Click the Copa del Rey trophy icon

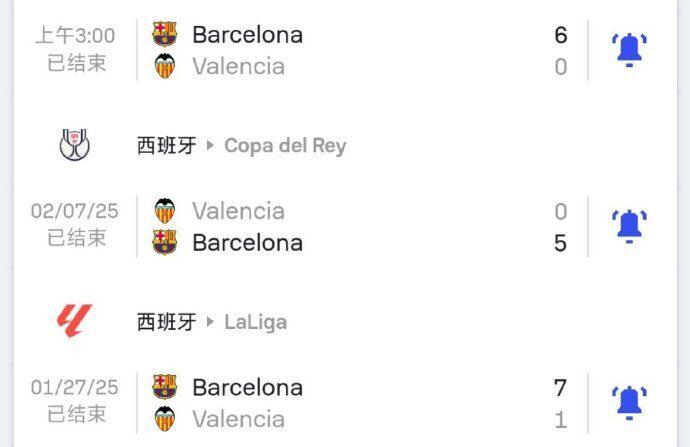click(x=74, y=146)
